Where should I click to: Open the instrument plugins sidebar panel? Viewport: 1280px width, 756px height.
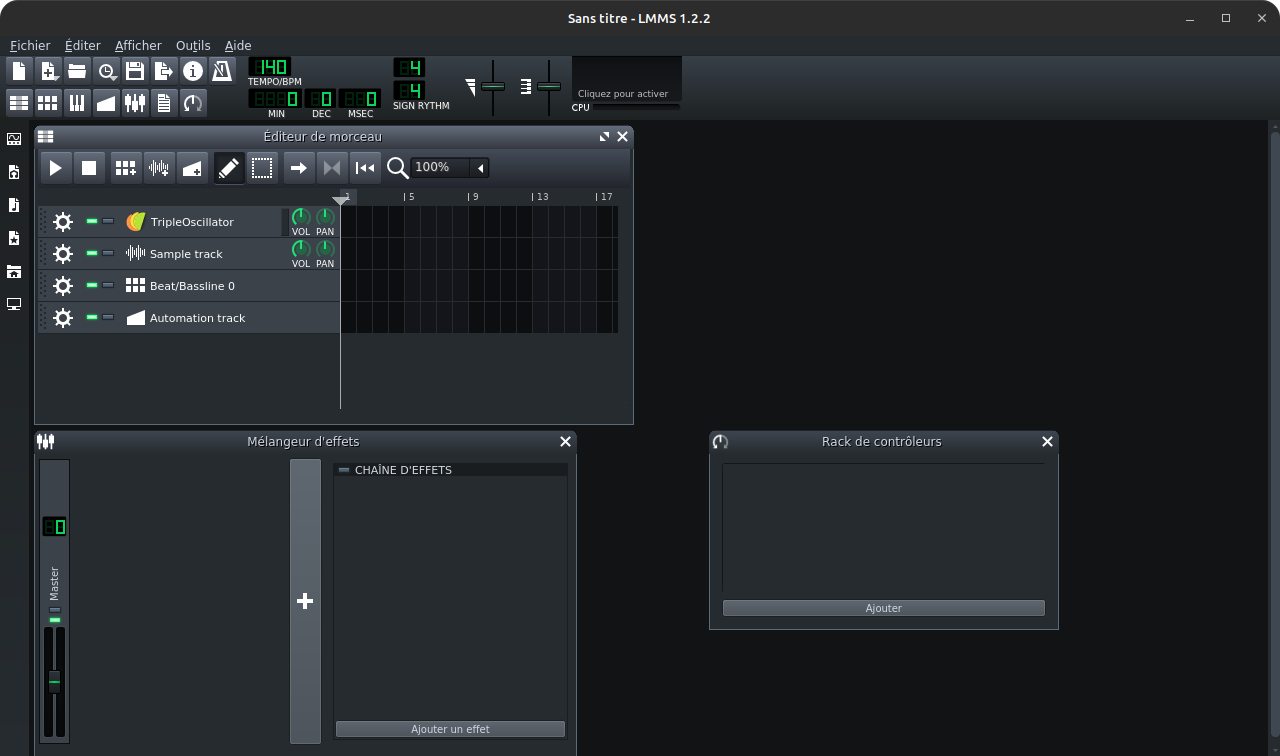tap(14, 139)
